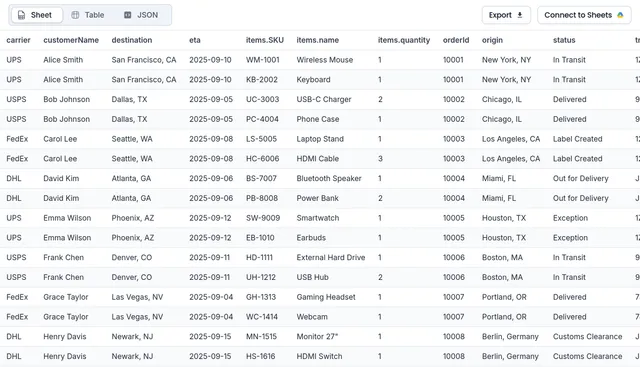Select the KB-2002 SKU cell
Screen dimensions: 640x367
(262, 80)
